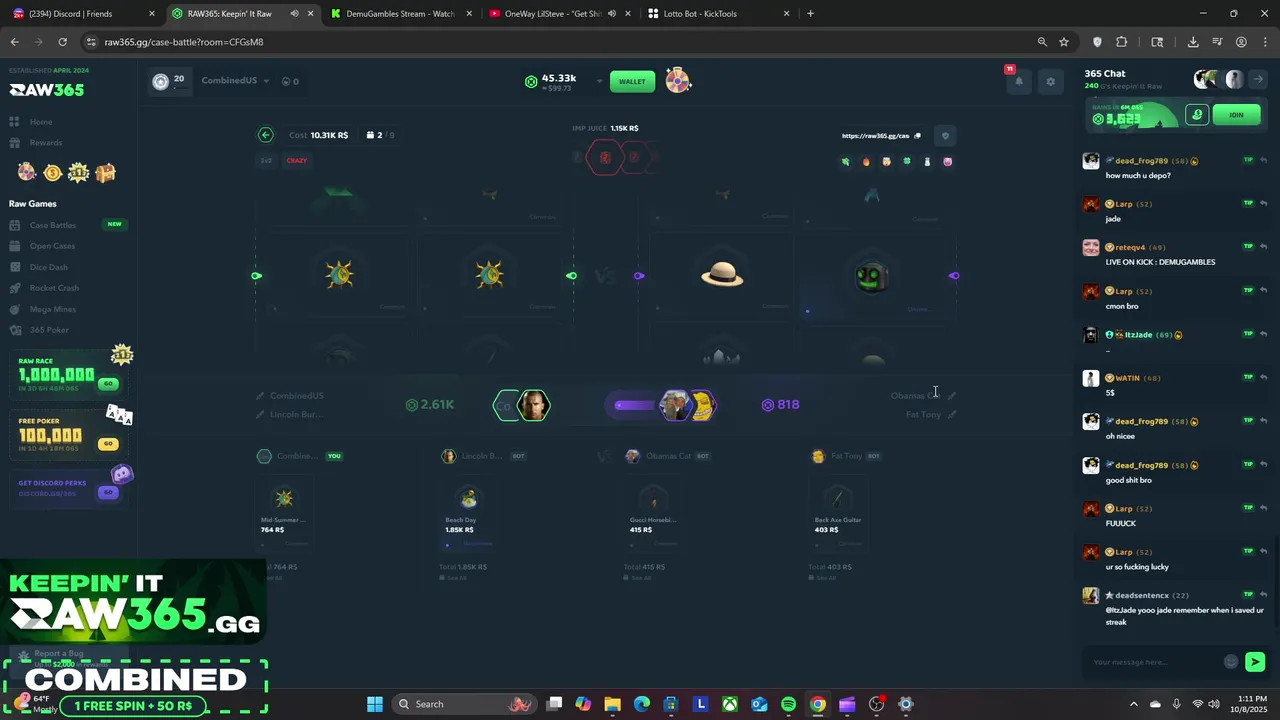Click the green send message arrow
This screenshot has height=720, width=1280.
click(x=1255, y=662)
